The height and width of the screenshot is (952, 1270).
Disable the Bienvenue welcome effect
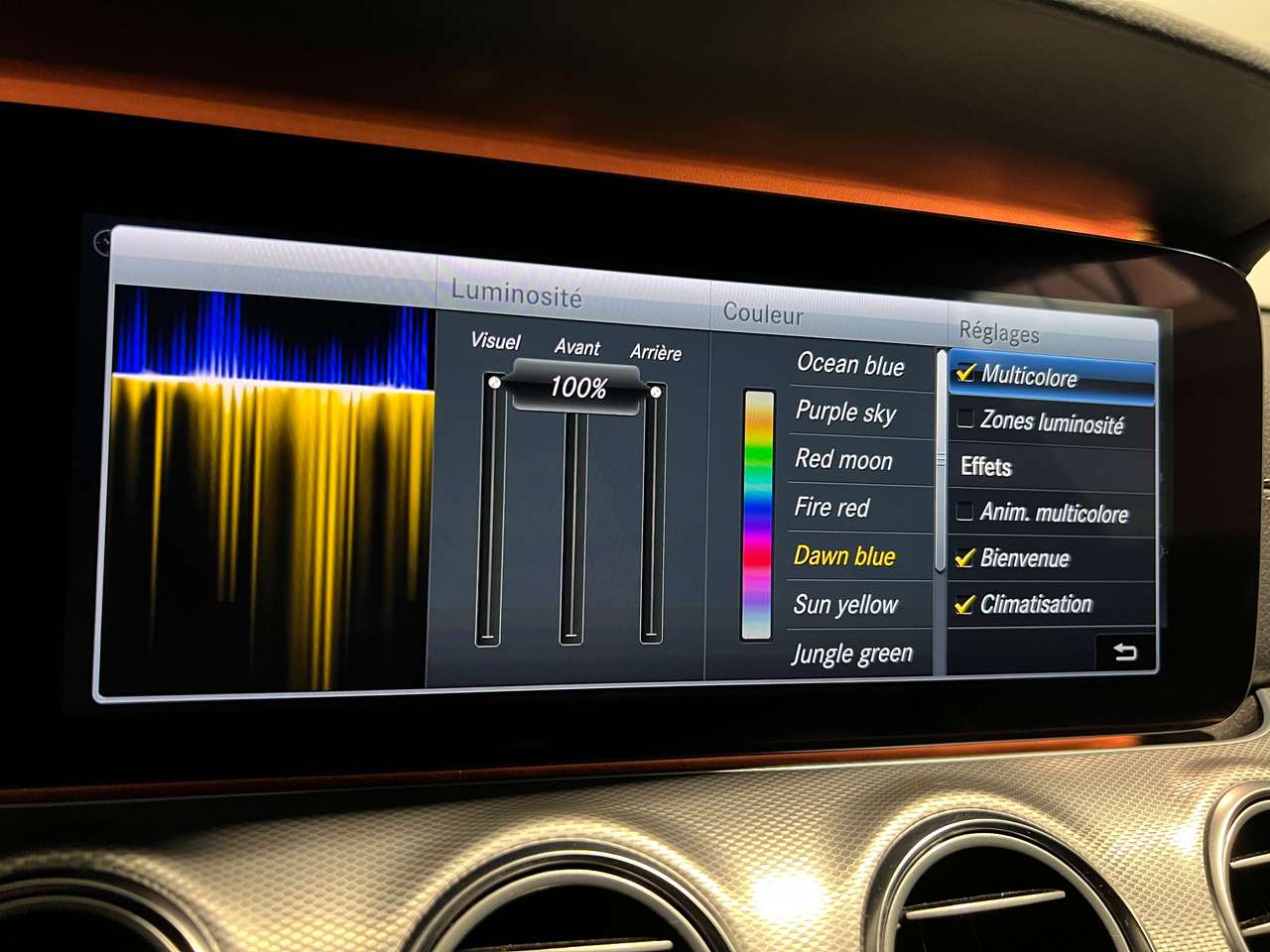coord(963,558)
